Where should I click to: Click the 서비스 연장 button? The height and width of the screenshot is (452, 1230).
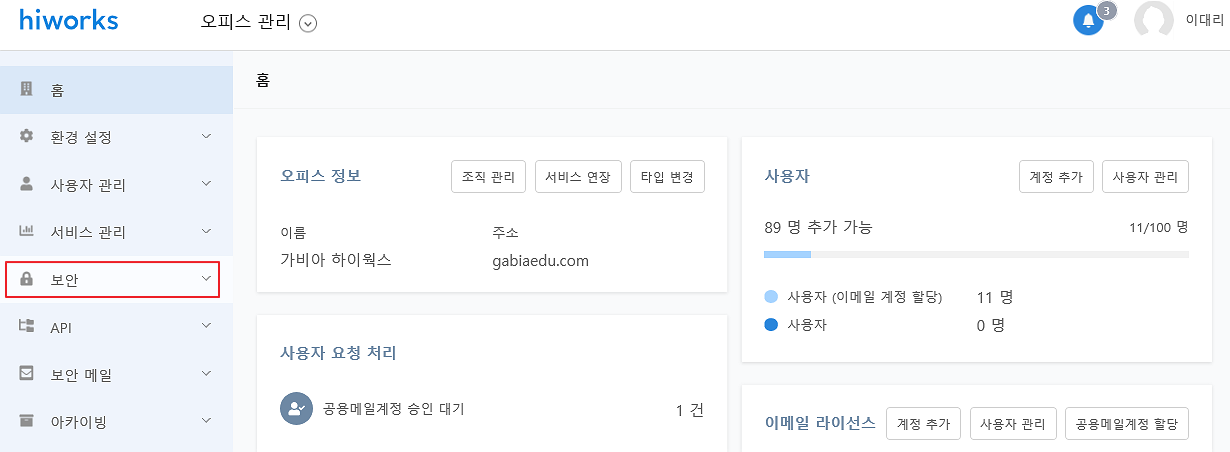click(578, 177)
